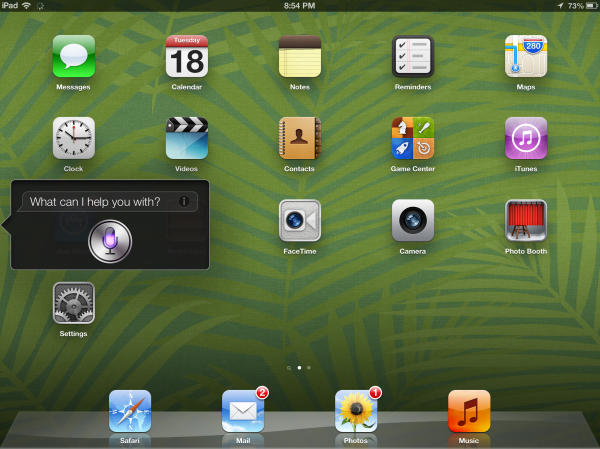Screen dimensions: 600x449
Task: Tap the location services arrow icon
Action: pyautogui.click(x=560, y=5)
